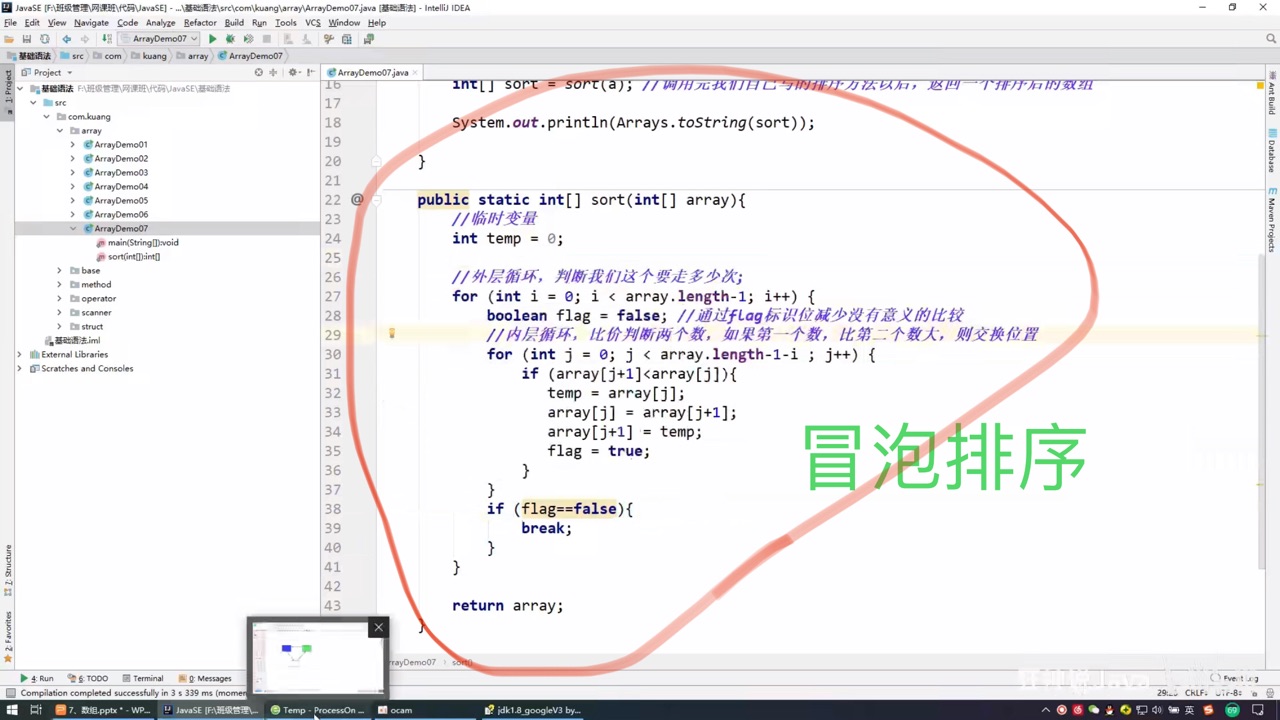Image resolution: width=1280 pixels, height=720 pixels.
Task: Open the Build menu
Action: coord(234,22)
